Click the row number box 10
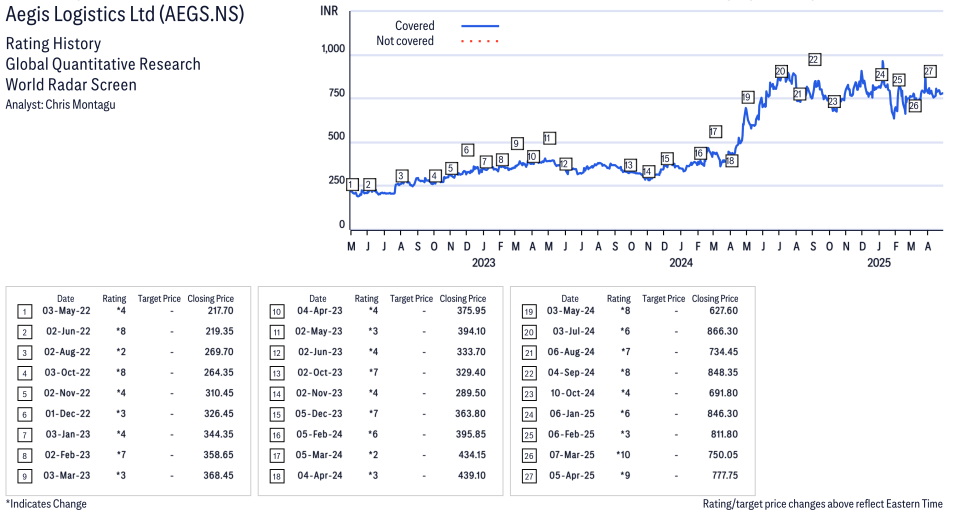Image resolution: width=954 pixels, height=510 pixels. 277,312
